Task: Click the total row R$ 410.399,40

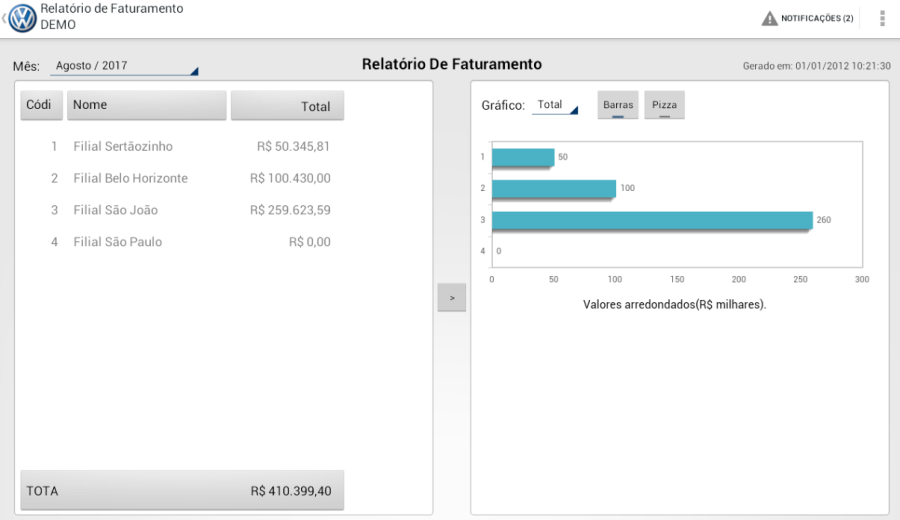Action: (182, 491)
